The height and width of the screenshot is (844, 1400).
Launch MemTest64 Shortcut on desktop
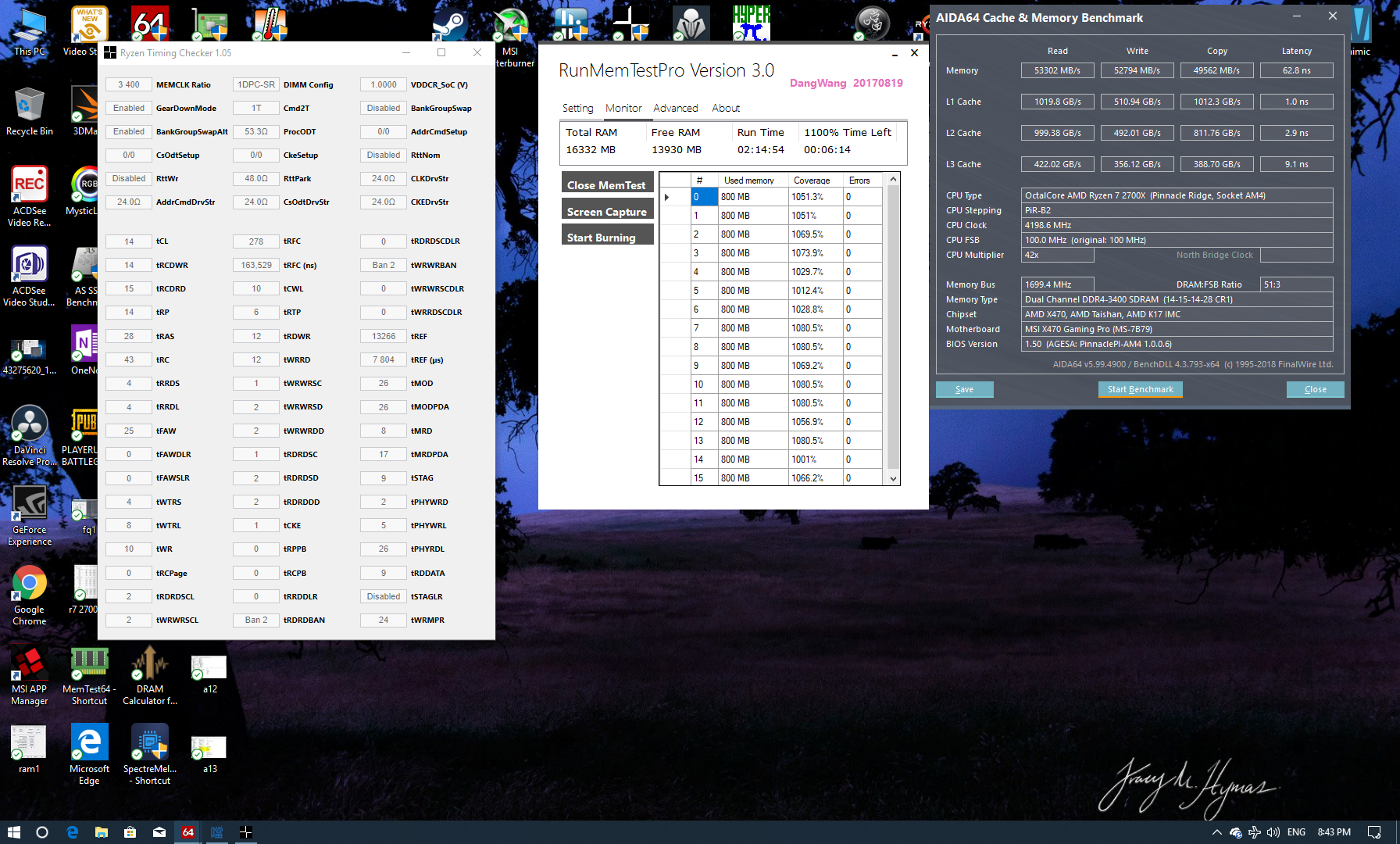89,675
